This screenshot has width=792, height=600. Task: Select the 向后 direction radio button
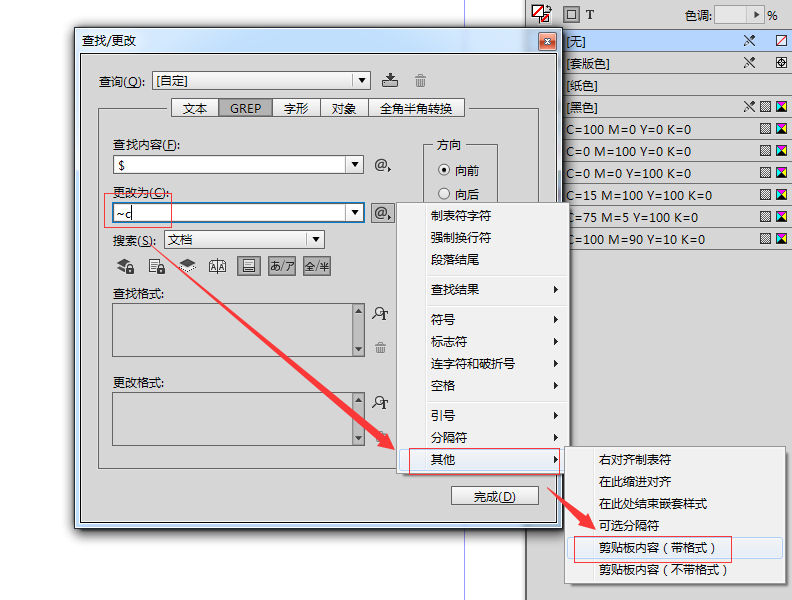(443, 193)
